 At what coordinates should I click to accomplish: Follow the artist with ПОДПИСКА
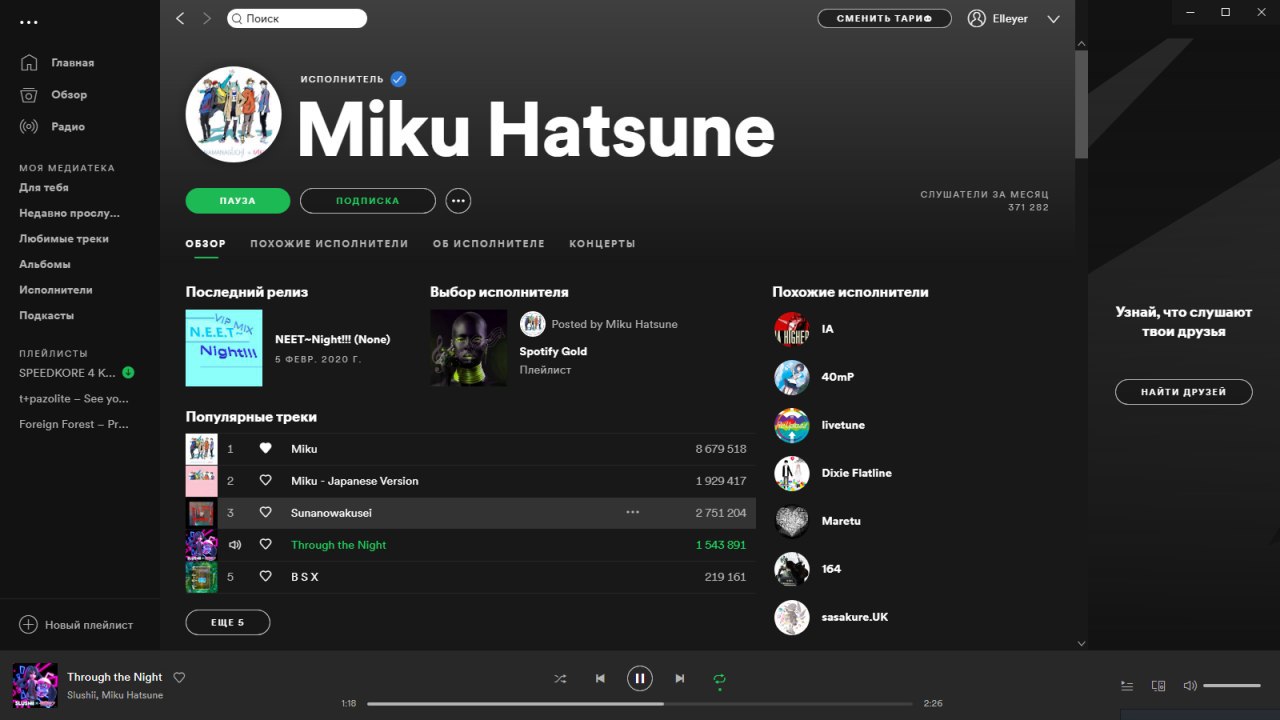click(368, 201)
